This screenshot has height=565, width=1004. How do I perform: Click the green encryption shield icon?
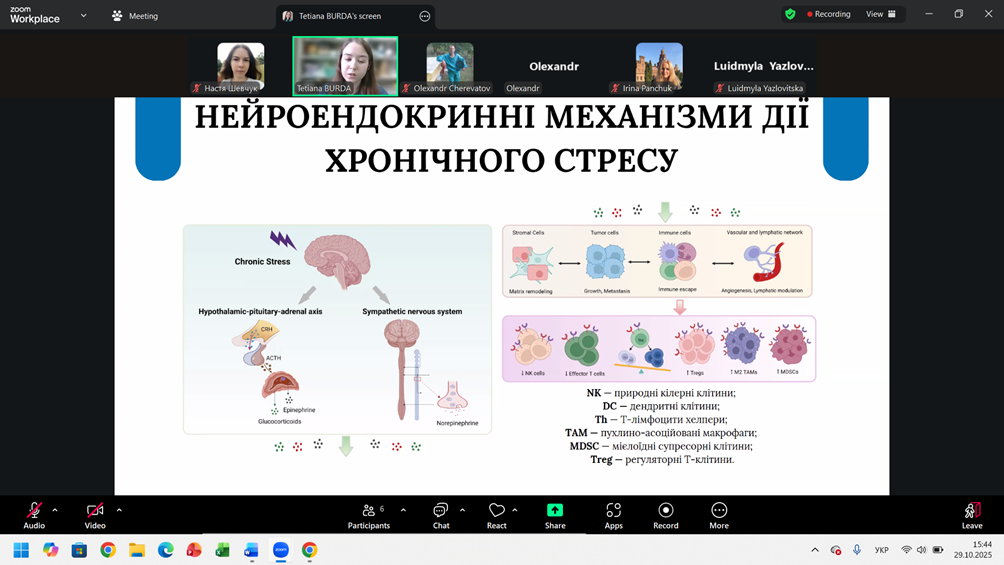[x=790, y=15]
